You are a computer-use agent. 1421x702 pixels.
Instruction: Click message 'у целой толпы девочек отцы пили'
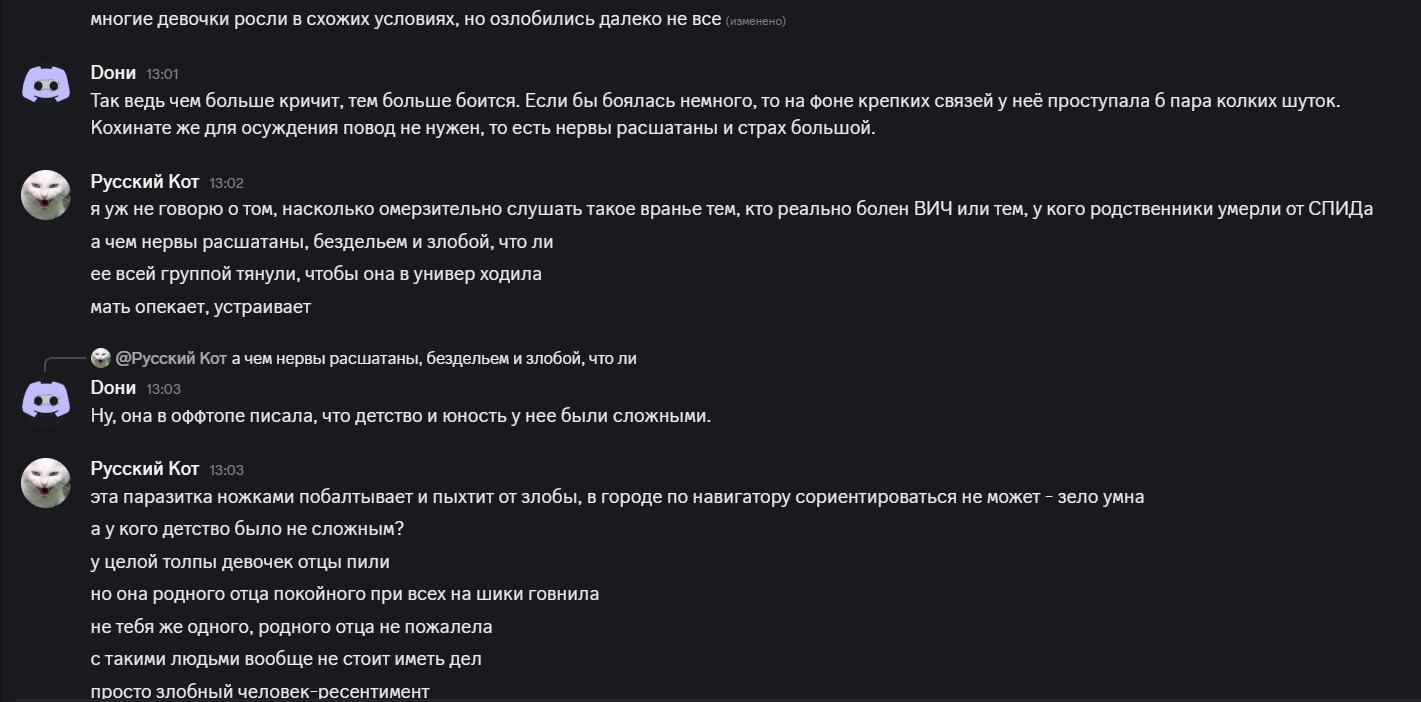(240, 562)
